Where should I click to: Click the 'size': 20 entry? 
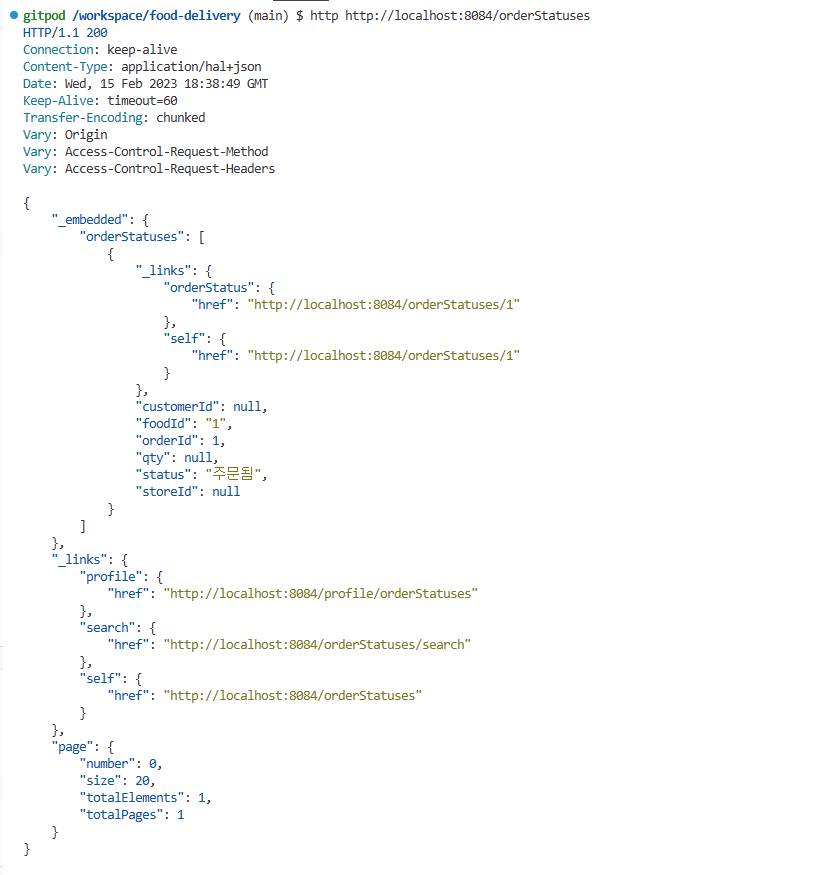point(117,781)
